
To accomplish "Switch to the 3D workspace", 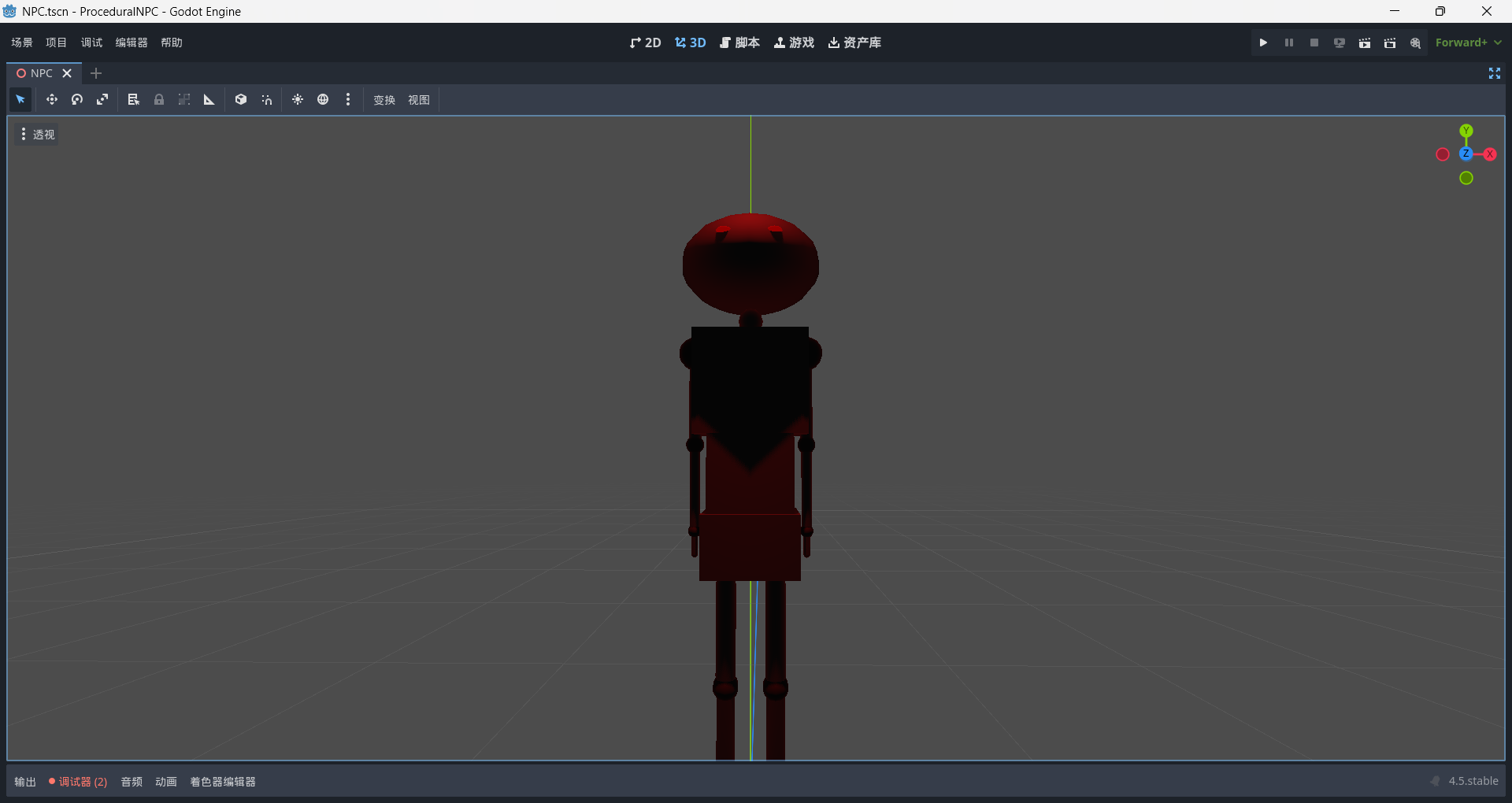I will [x=691, y=43].
